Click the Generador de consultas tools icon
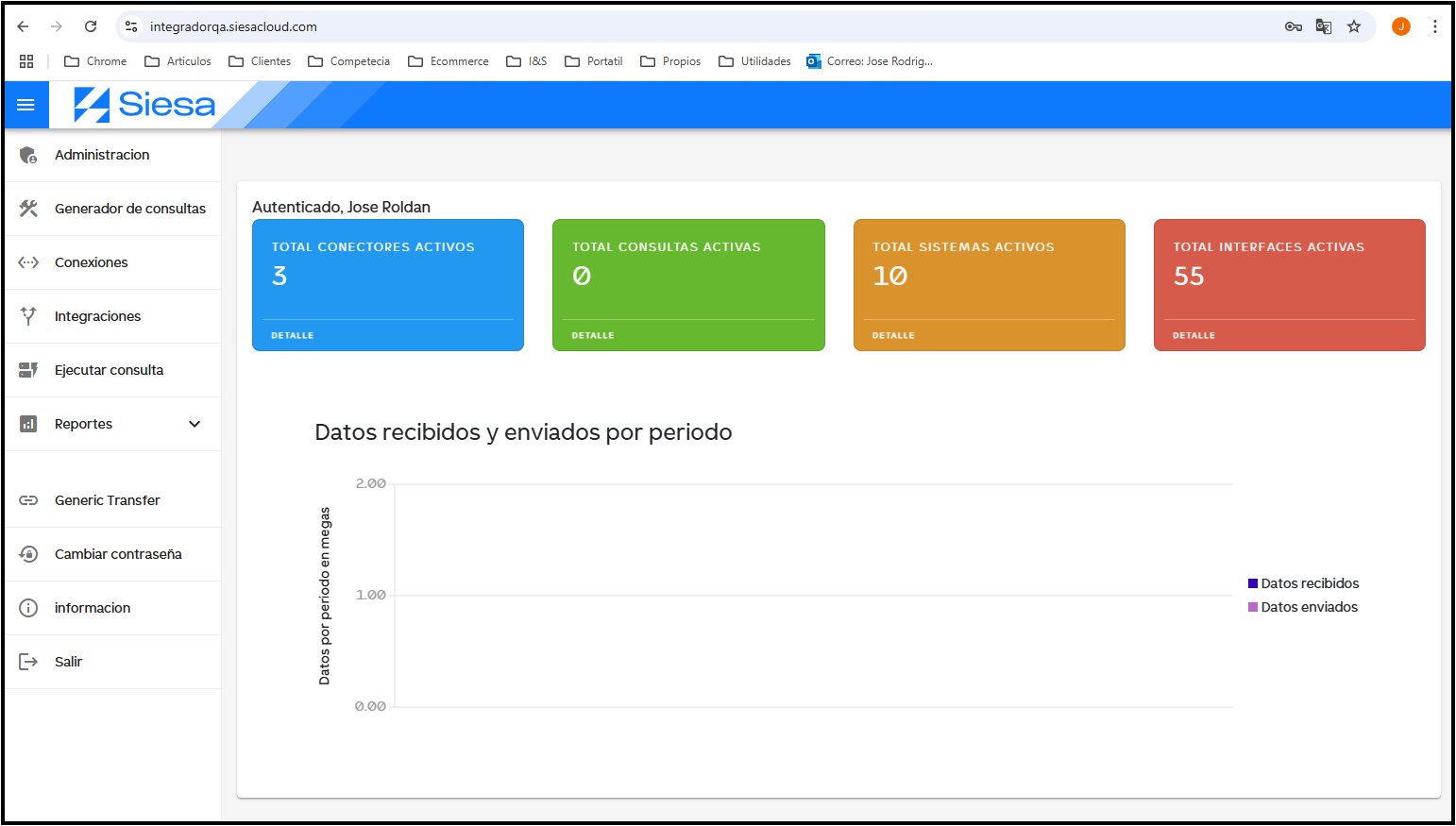Image resolution: width=1456 pixels, height=826 pixels. click(x=28, y=209)
